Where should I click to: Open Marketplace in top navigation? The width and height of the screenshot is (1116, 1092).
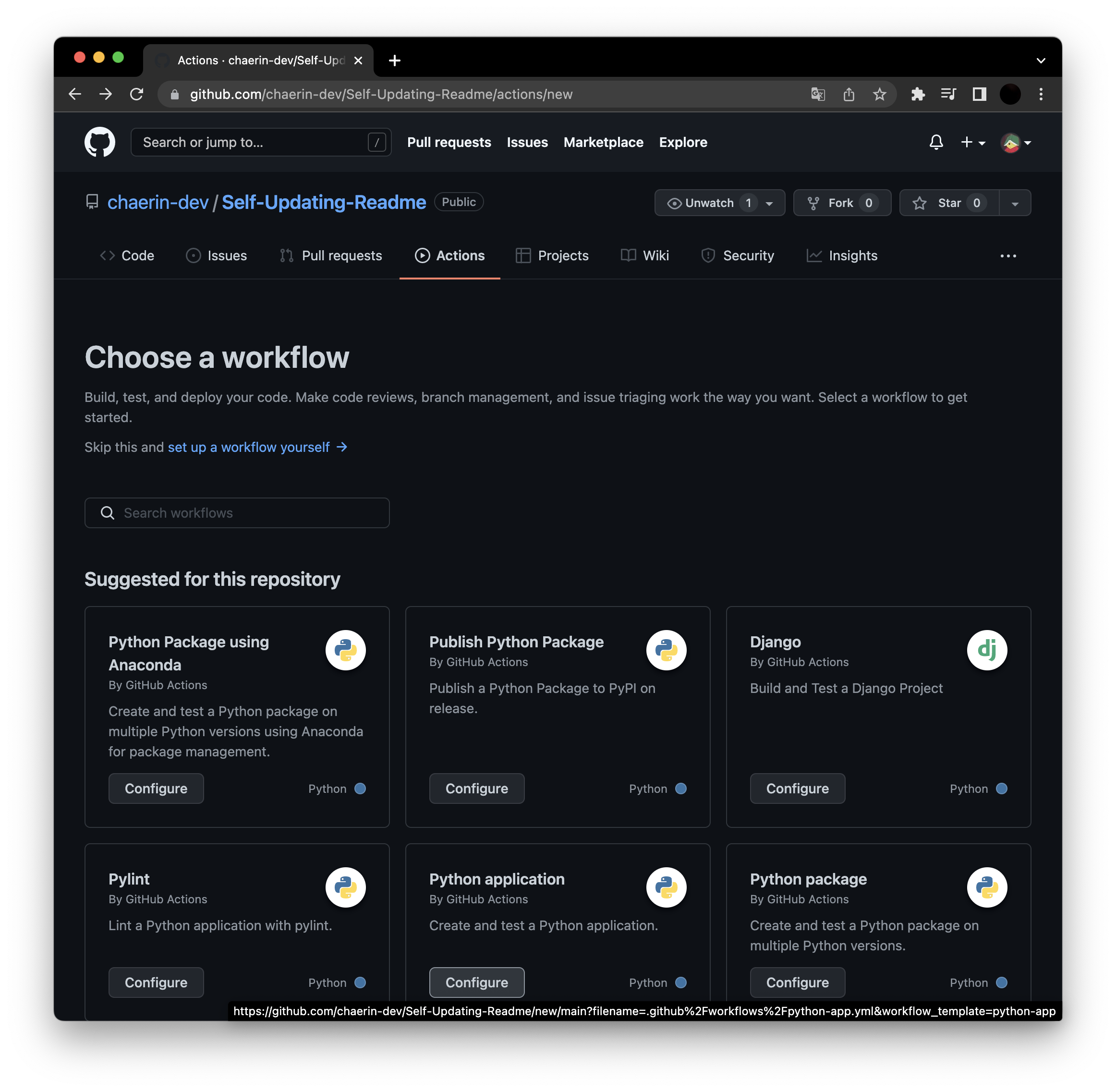click(603, 142)
